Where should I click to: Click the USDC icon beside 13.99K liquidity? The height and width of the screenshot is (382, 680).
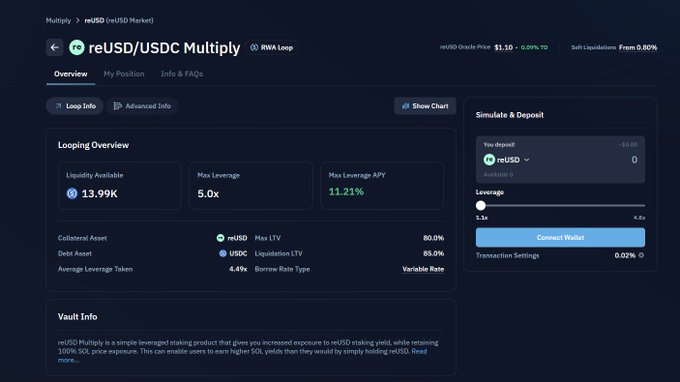click(x=72, y=193)
